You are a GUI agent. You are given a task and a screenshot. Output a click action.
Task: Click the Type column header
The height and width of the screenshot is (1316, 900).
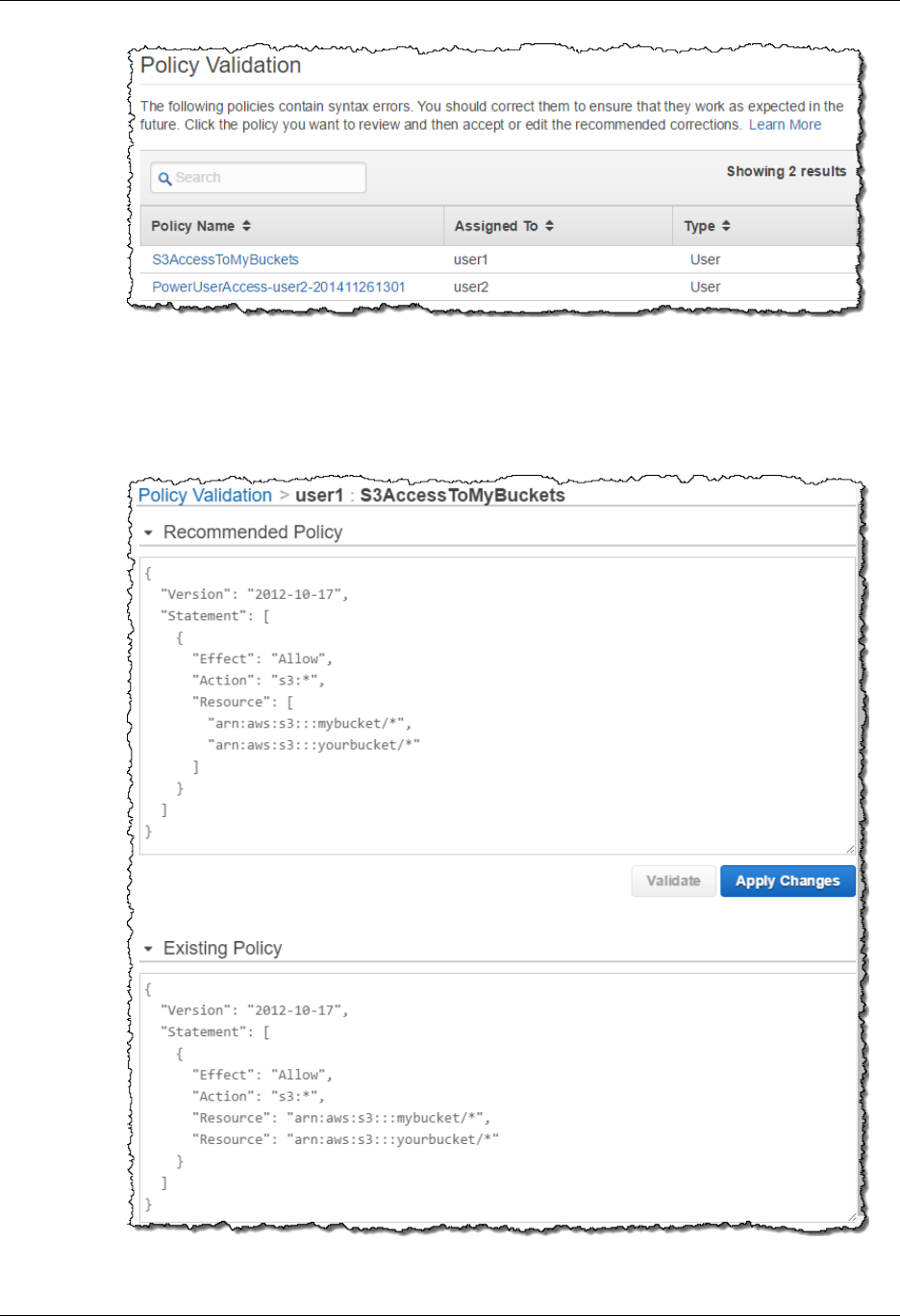[763, 226]
